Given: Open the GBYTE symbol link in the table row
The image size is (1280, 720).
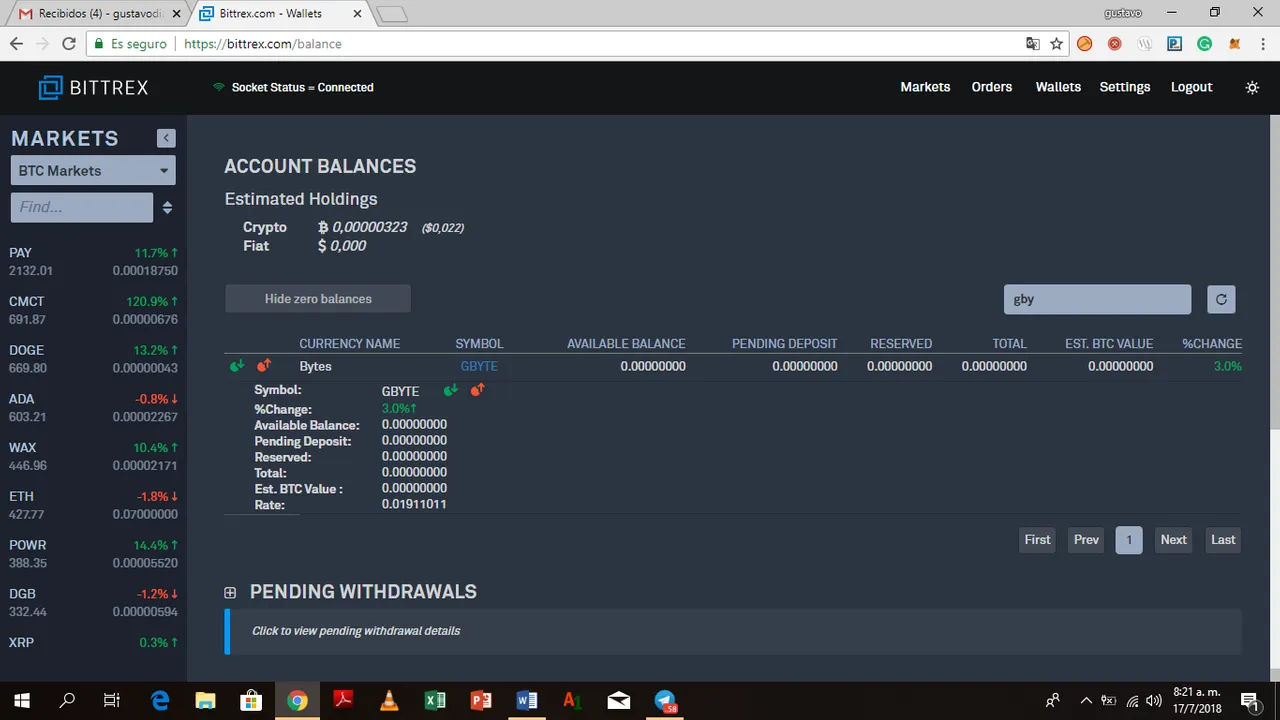Looking at the screenshot, I should [x=479, y=366].
